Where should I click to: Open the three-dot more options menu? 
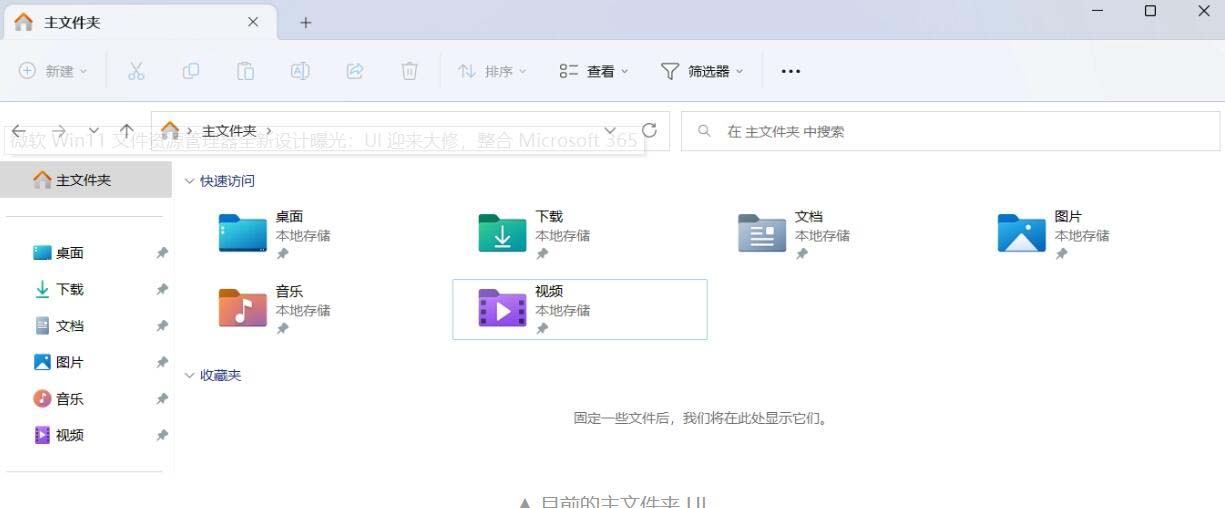point(791,71)
